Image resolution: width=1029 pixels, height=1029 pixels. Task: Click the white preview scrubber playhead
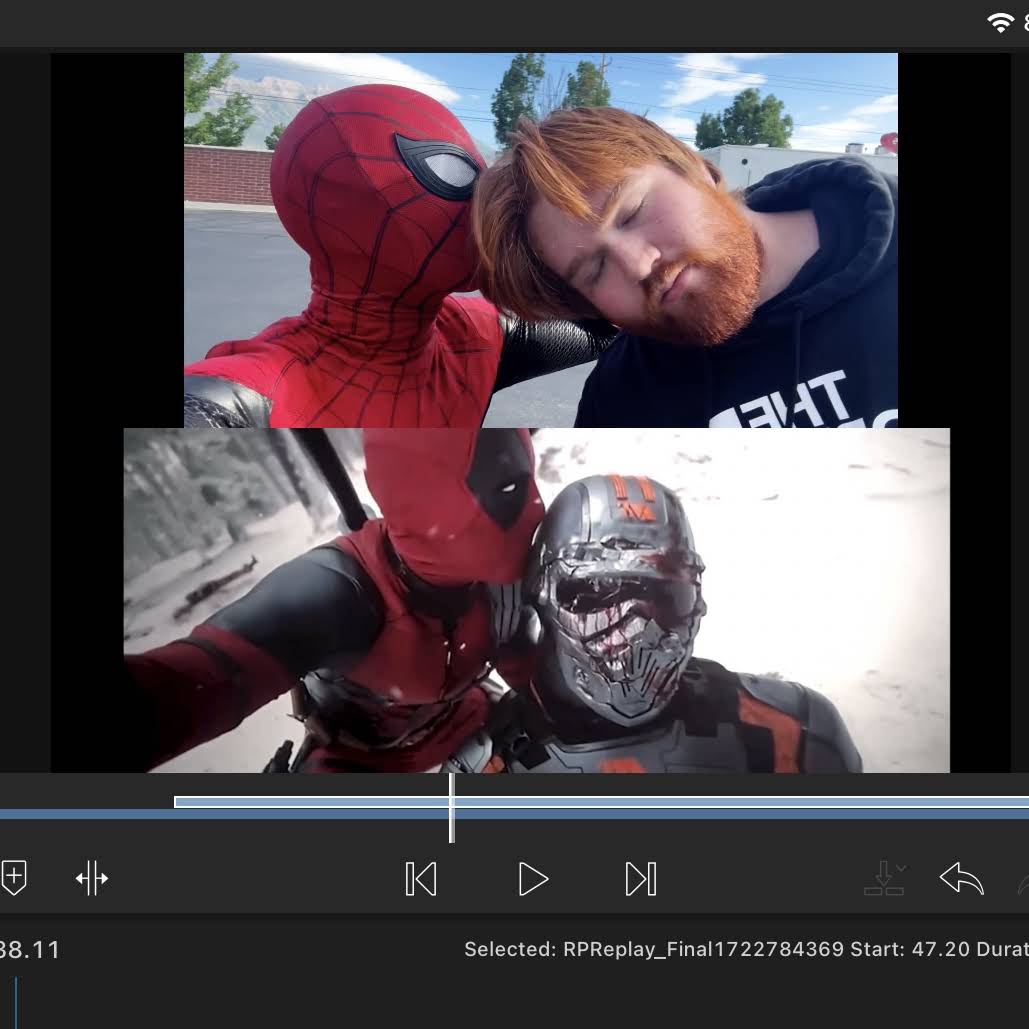tap(452, 808)
